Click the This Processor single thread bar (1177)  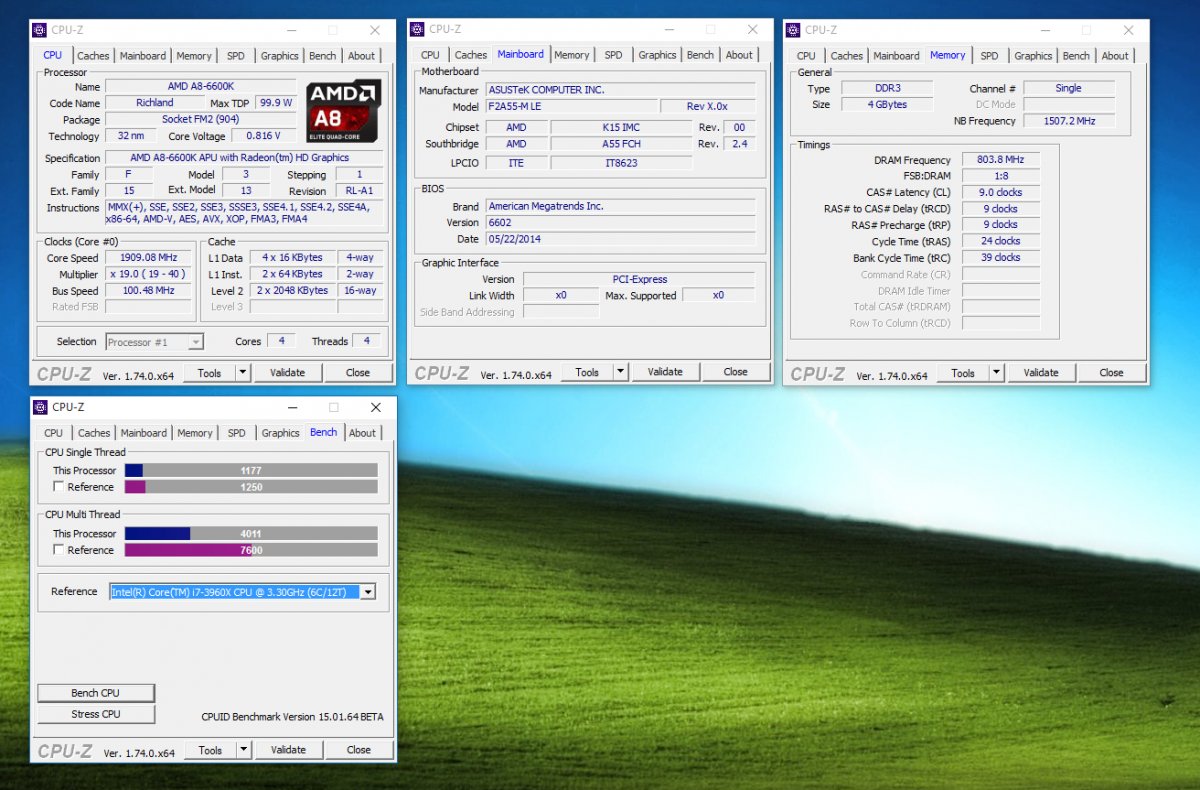[251, 470]
